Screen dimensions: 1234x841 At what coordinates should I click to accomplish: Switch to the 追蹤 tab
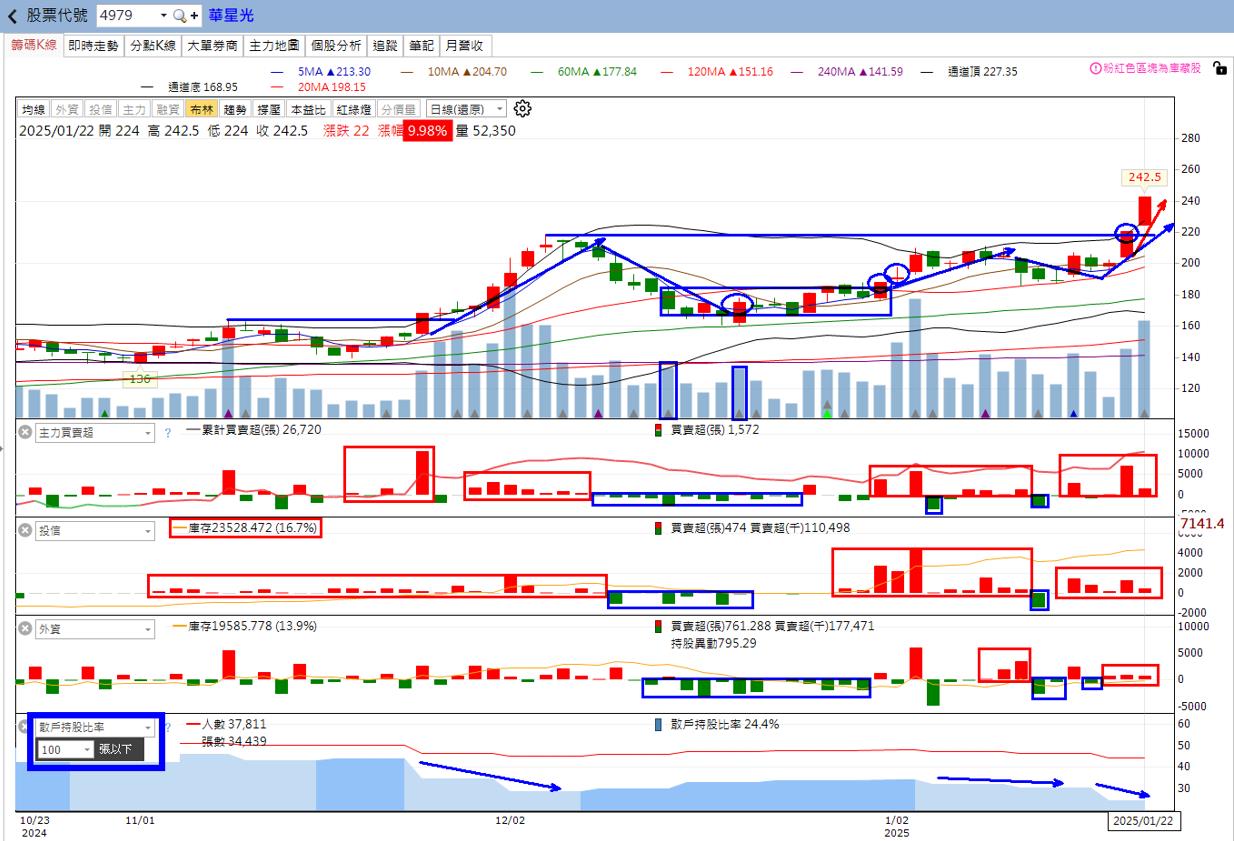coord(385,46)
